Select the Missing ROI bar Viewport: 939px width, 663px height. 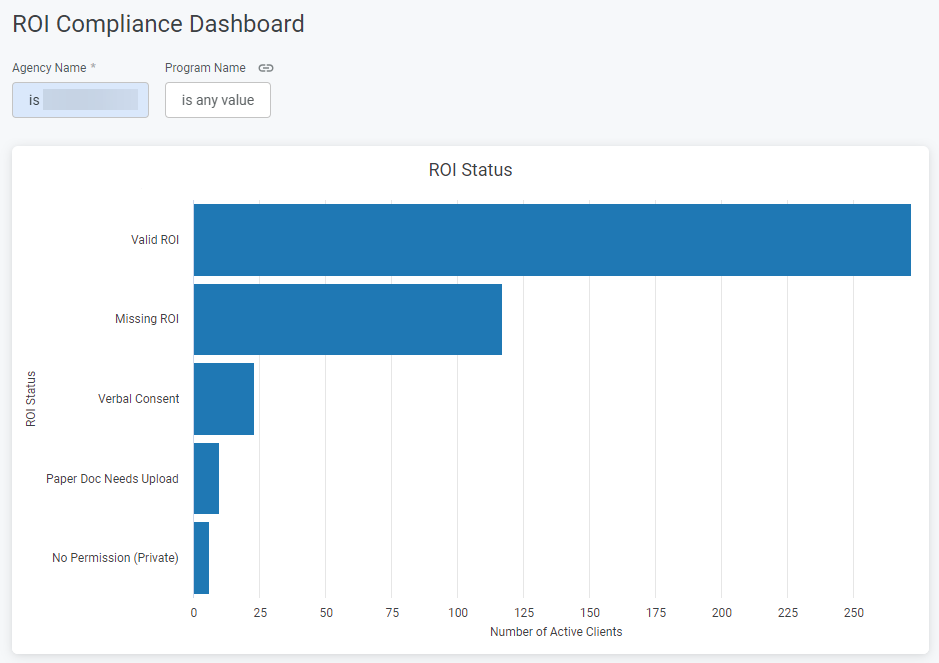[x=347, y=319]
